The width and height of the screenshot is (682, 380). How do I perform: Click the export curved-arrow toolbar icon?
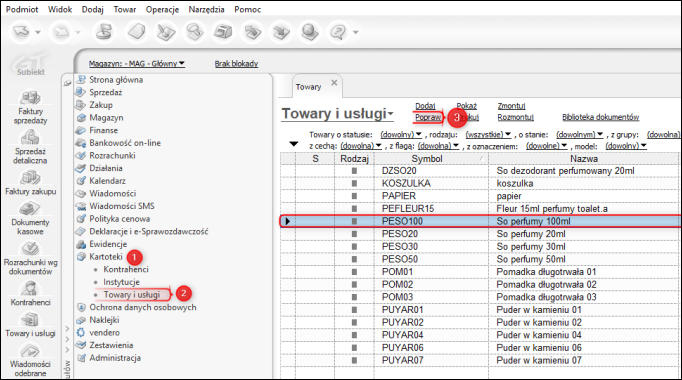coord(252,32)
